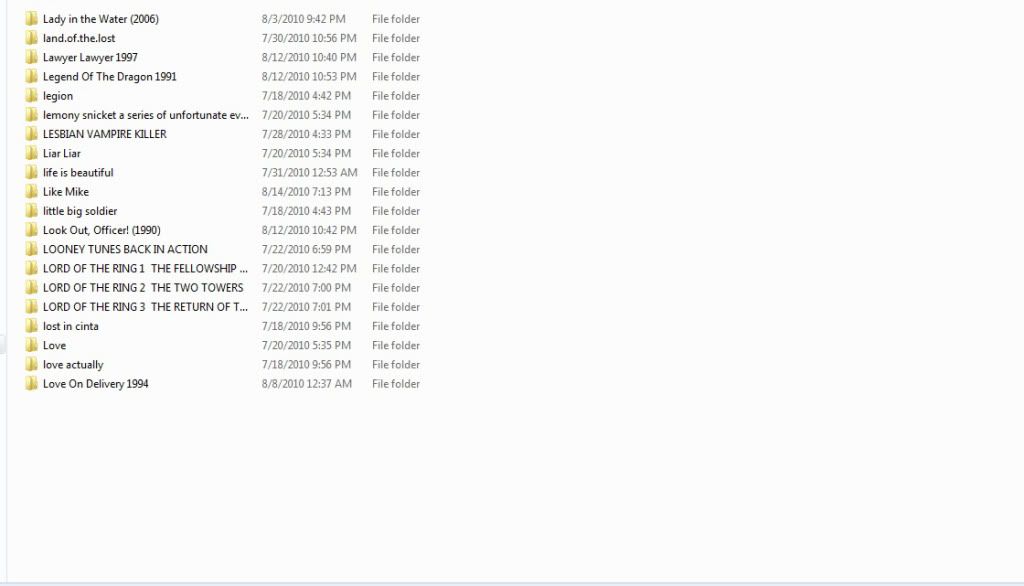Viewport: 1024px width, 586px height.
Task: Click the date '7/18/2010 4:43 PM'
Action: pyautogui.click(x=306, y=211)
